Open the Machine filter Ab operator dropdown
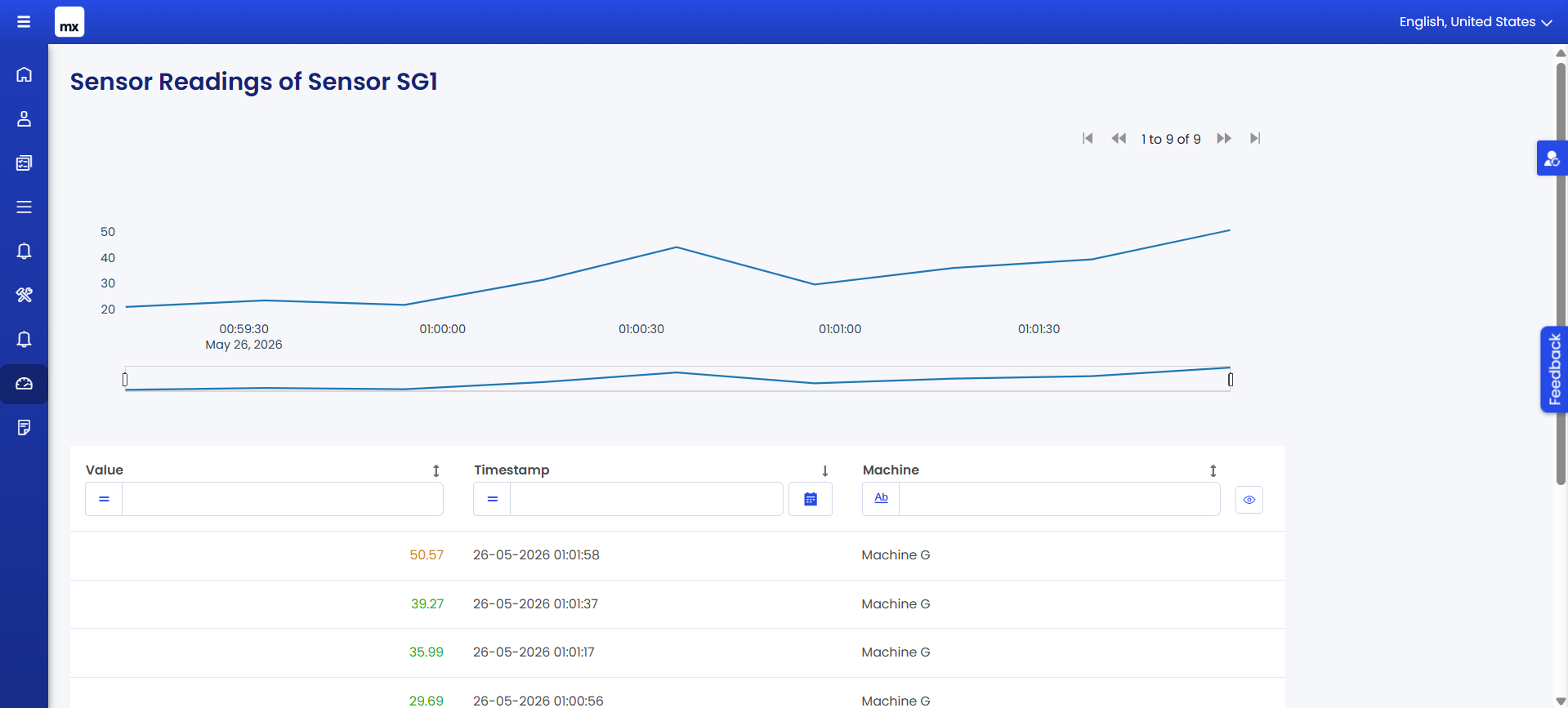Image resolution: width=1568 pixels, height=708 pixels. (881, 499)
